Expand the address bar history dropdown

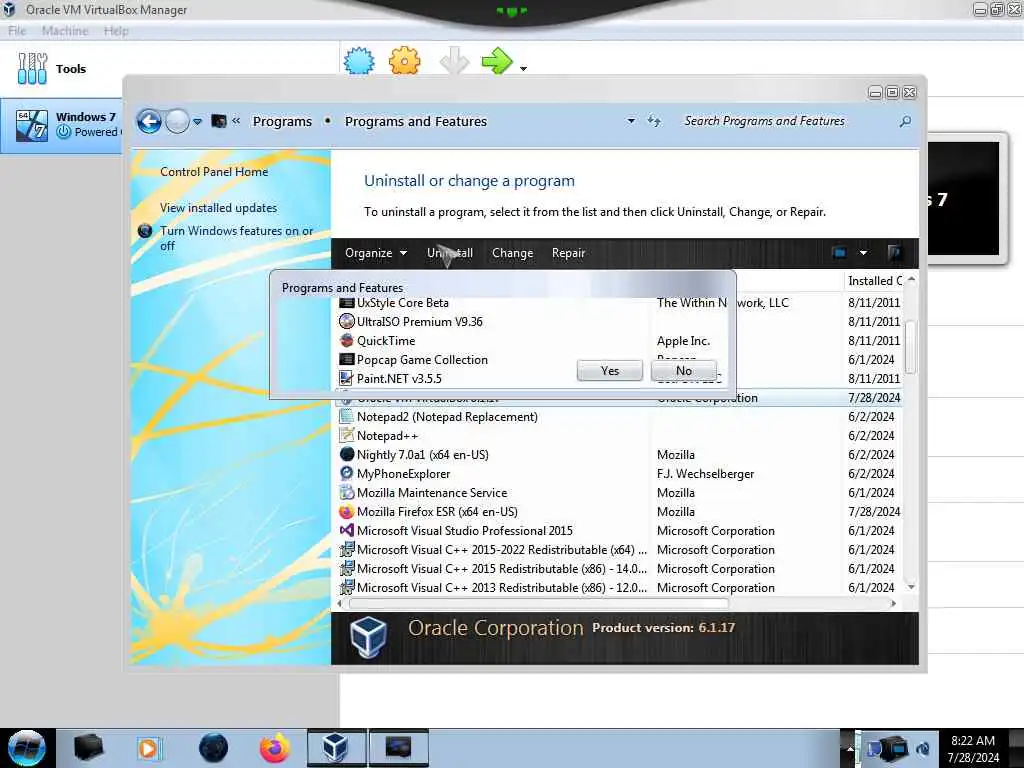coord(631,121)
